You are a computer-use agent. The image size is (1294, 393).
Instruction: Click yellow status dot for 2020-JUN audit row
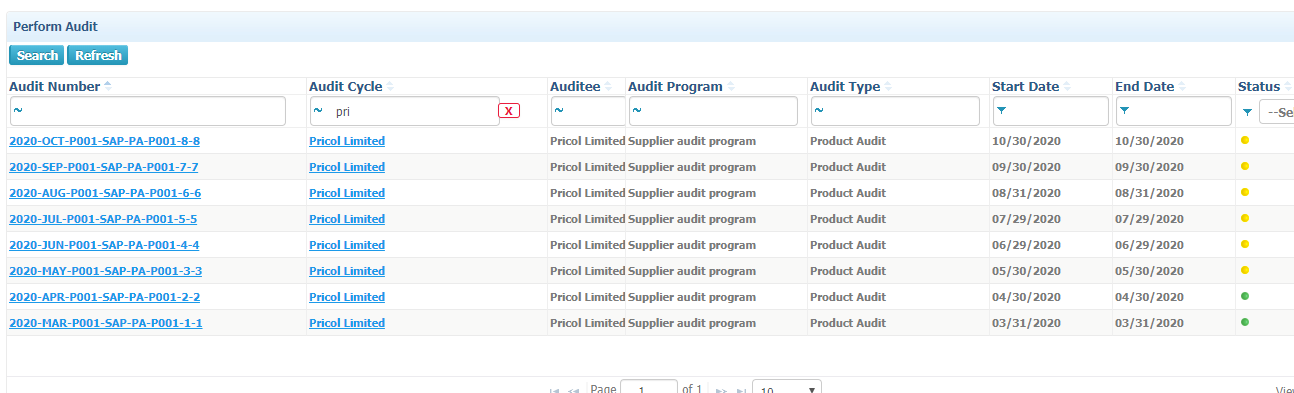click(x=1245, y=244)
